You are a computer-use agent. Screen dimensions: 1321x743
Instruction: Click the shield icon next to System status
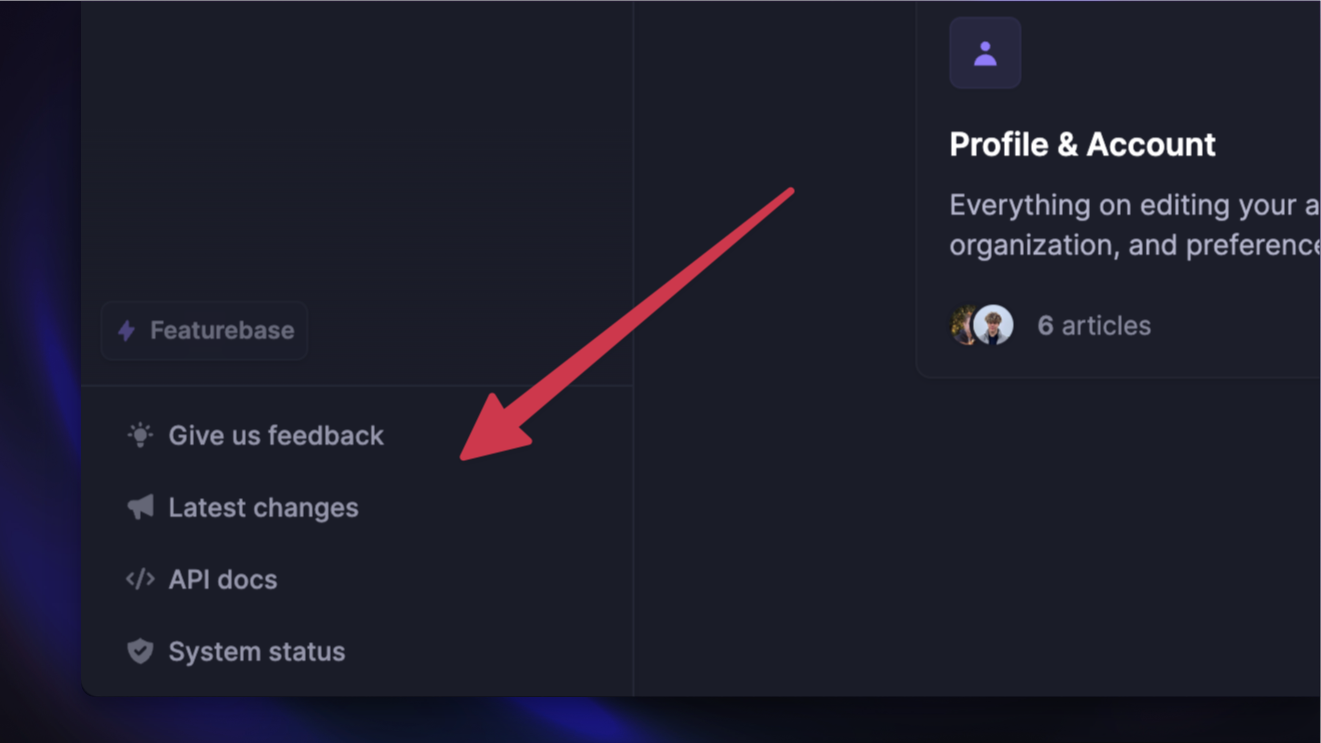[x=140, y=650]
